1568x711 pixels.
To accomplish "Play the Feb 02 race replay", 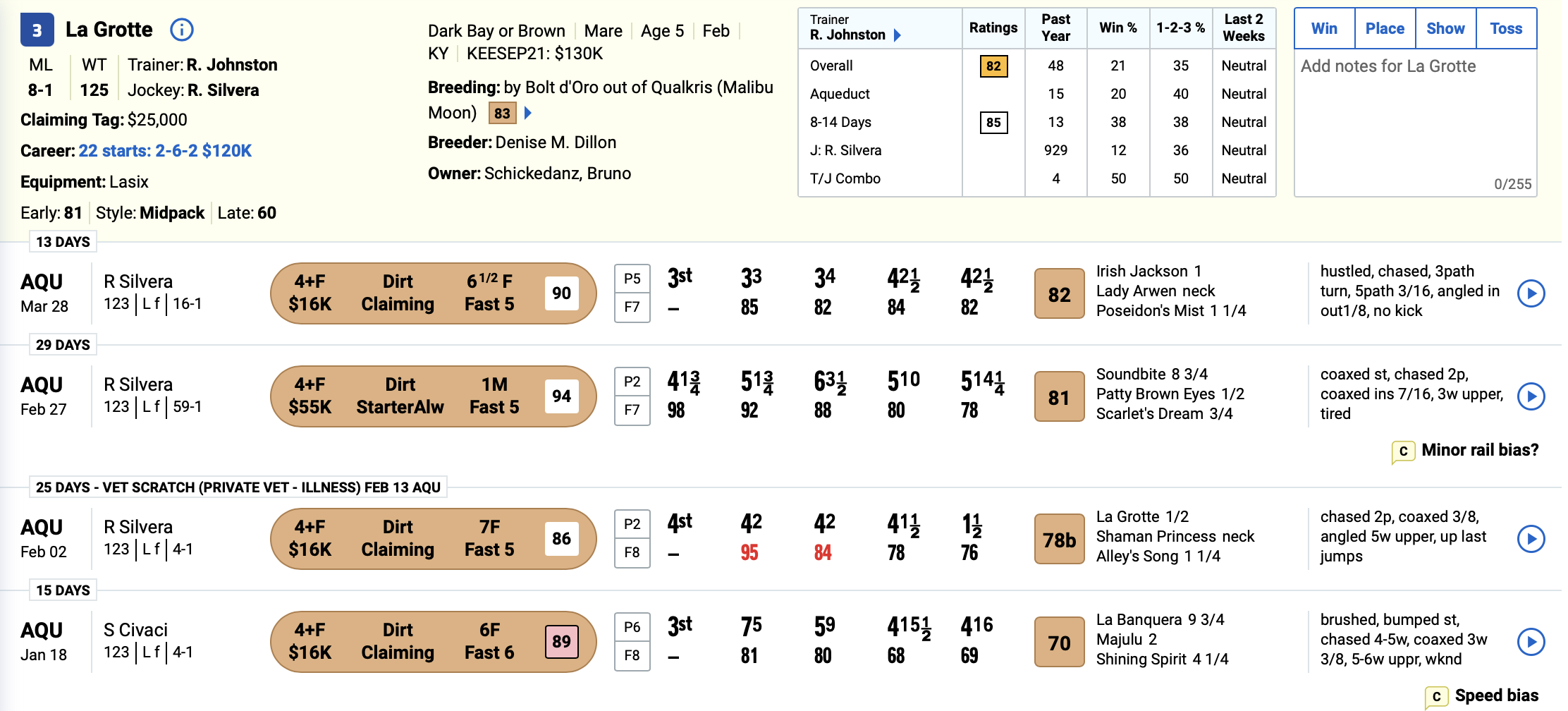I will tap(1531, 539).
